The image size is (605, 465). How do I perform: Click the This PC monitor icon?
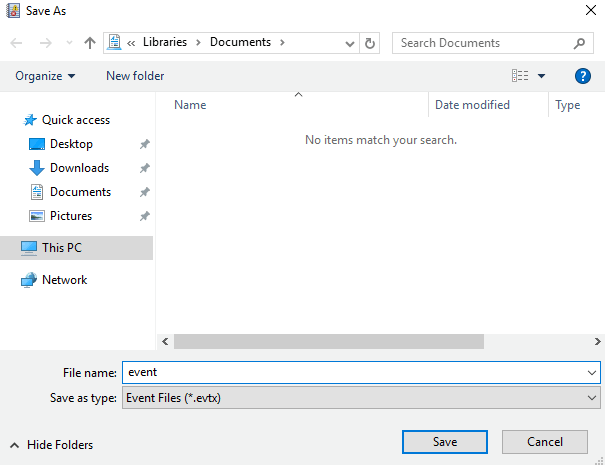pos(29,248)
